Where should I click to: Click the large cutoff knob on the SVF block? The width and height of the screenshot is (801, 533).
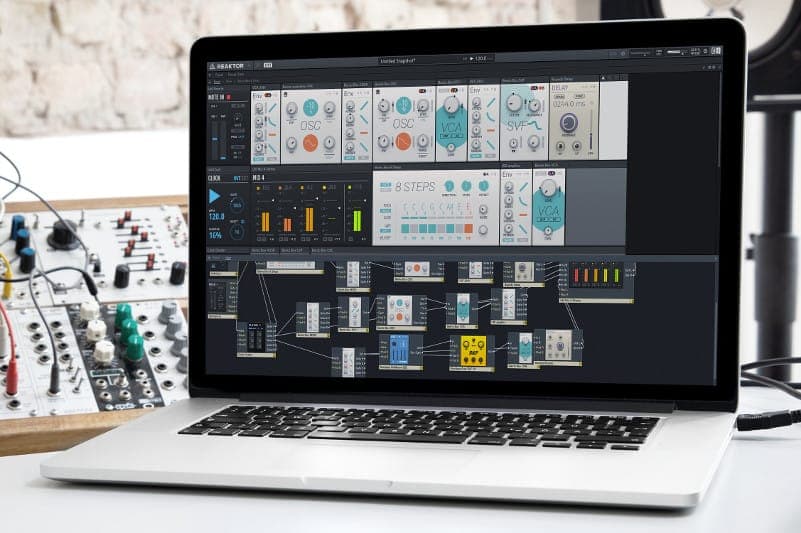click(514, 103)
